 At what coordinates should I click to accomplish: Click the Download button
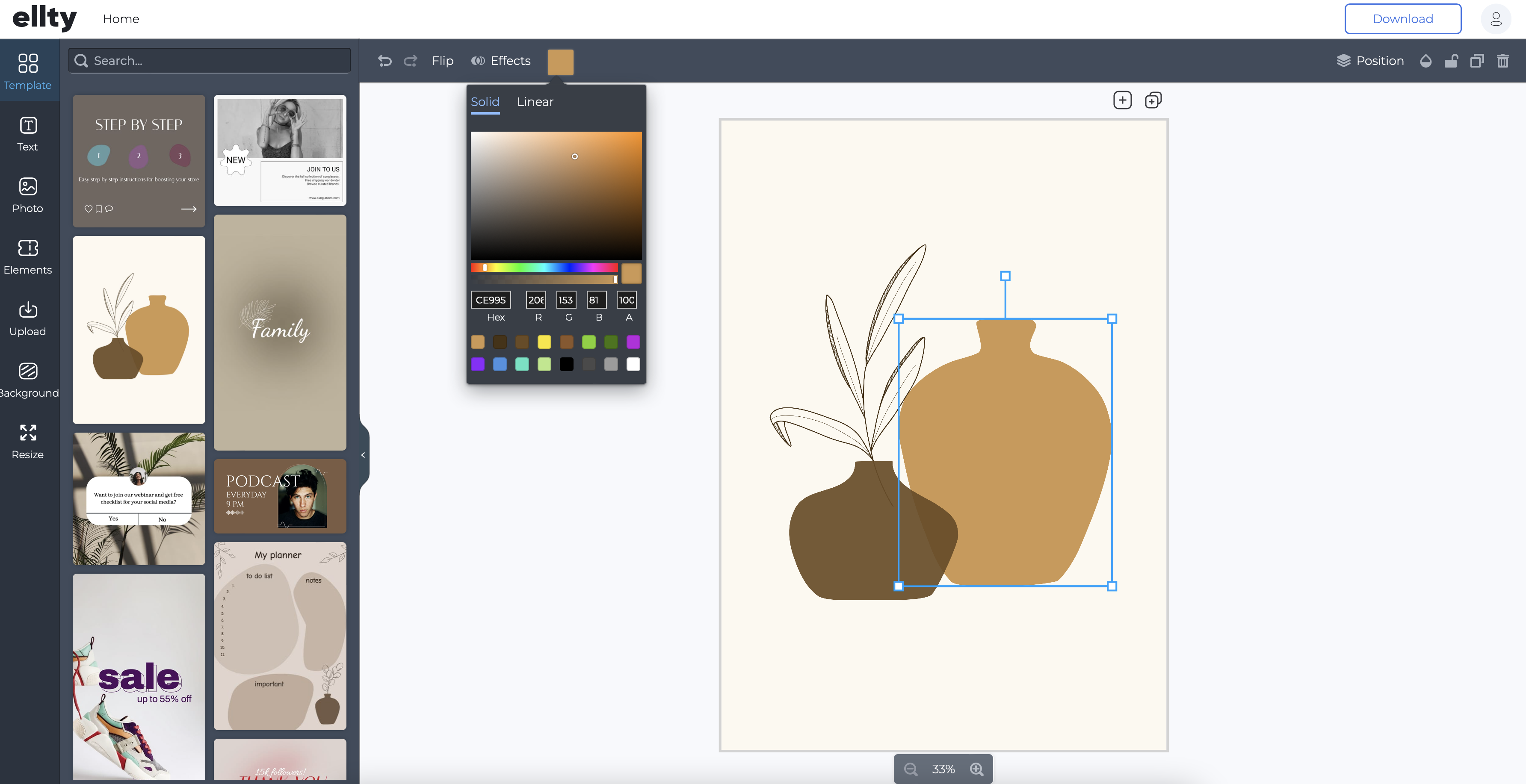pyautogui.click(x=1402, y=19)
